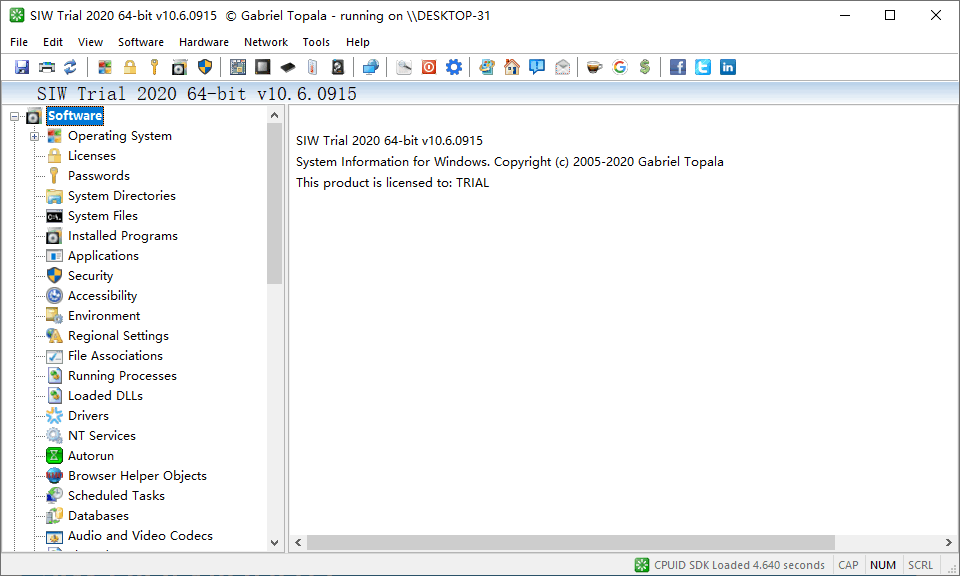Image resolution: width=960 pixels, height=576 pixels.
Task: Click the padlock Licenses toolbar icon
Action: pos(130,67)
